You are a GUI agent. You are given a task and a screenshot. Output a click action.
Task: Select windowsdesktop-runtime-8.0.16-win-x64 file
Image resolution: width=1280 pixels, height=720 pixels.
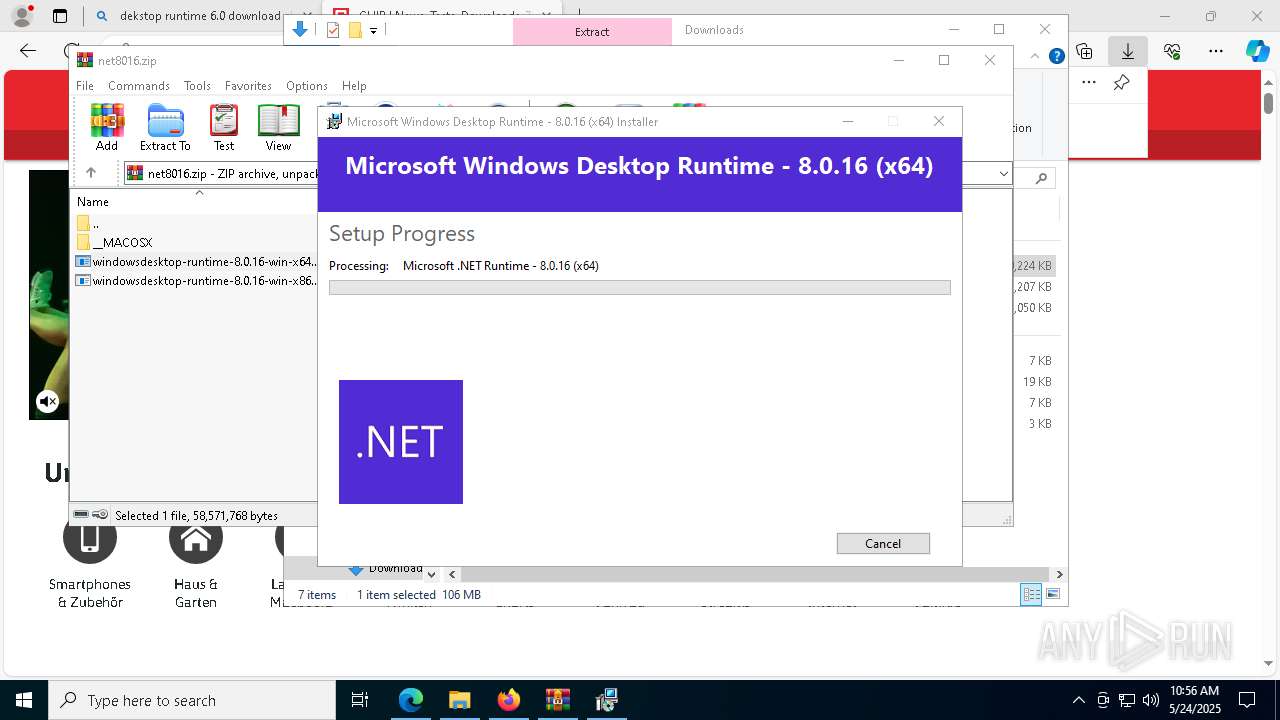tap(197, 262)
